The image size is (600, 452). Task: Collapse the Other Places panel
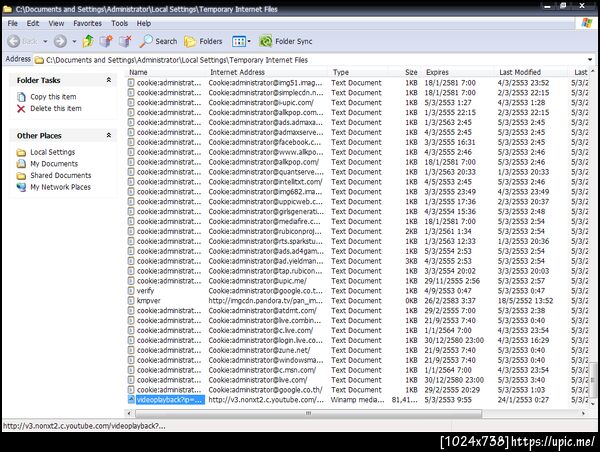[109, 135]
